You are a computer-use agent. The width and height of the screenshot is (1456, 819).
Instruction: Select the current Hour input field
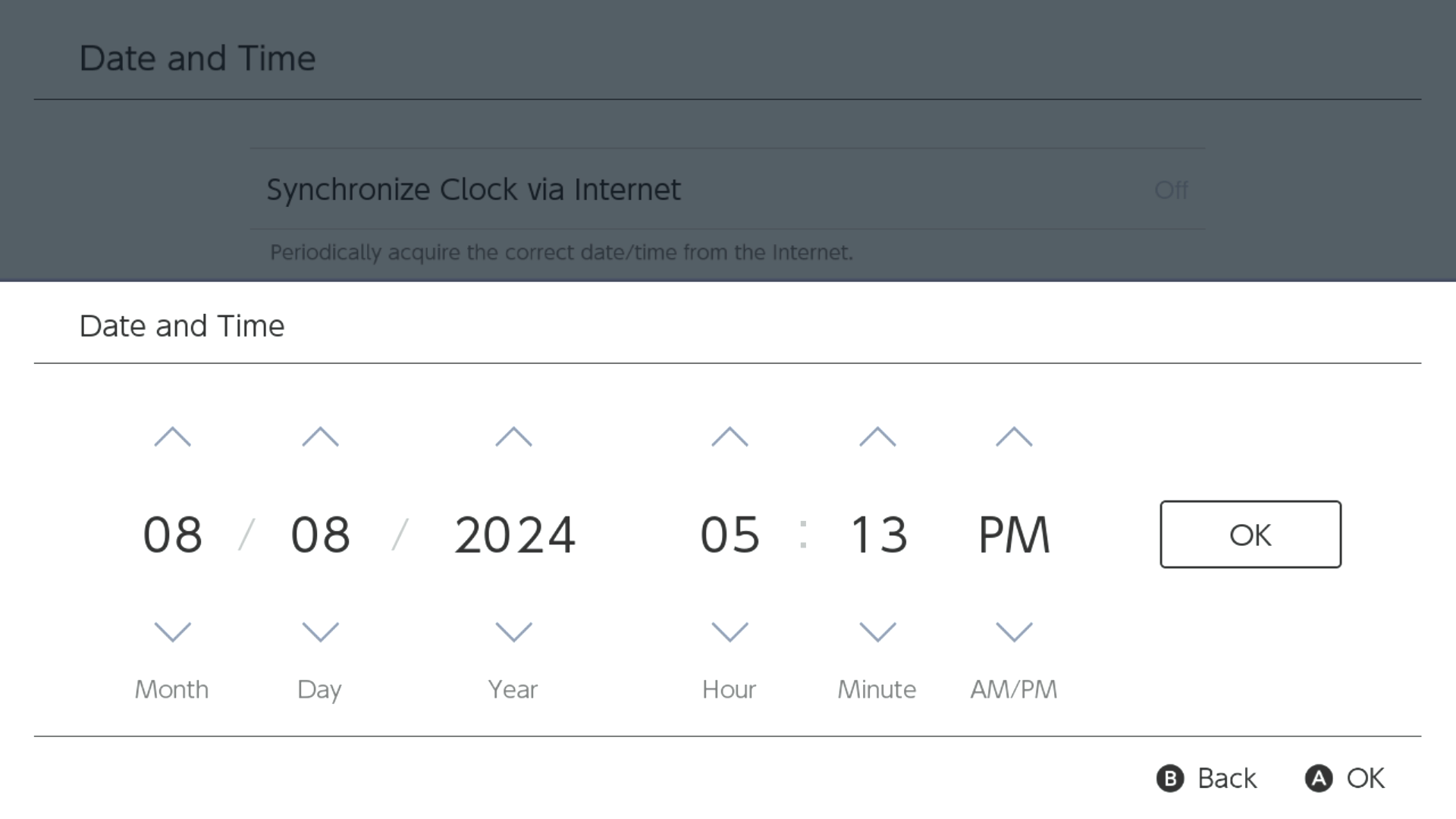click(729, 534)
